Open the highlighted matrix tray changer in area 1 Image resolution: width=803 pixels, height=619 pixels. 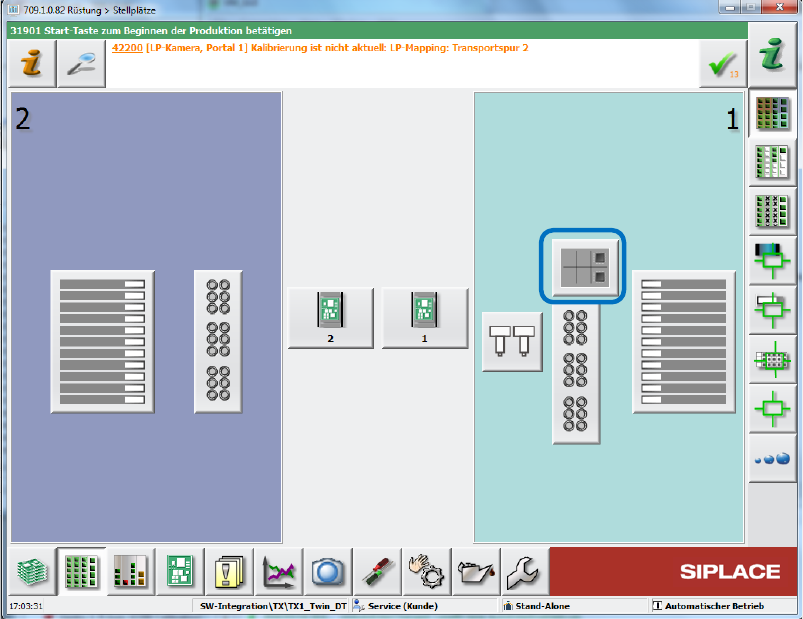tap(585, 267)
